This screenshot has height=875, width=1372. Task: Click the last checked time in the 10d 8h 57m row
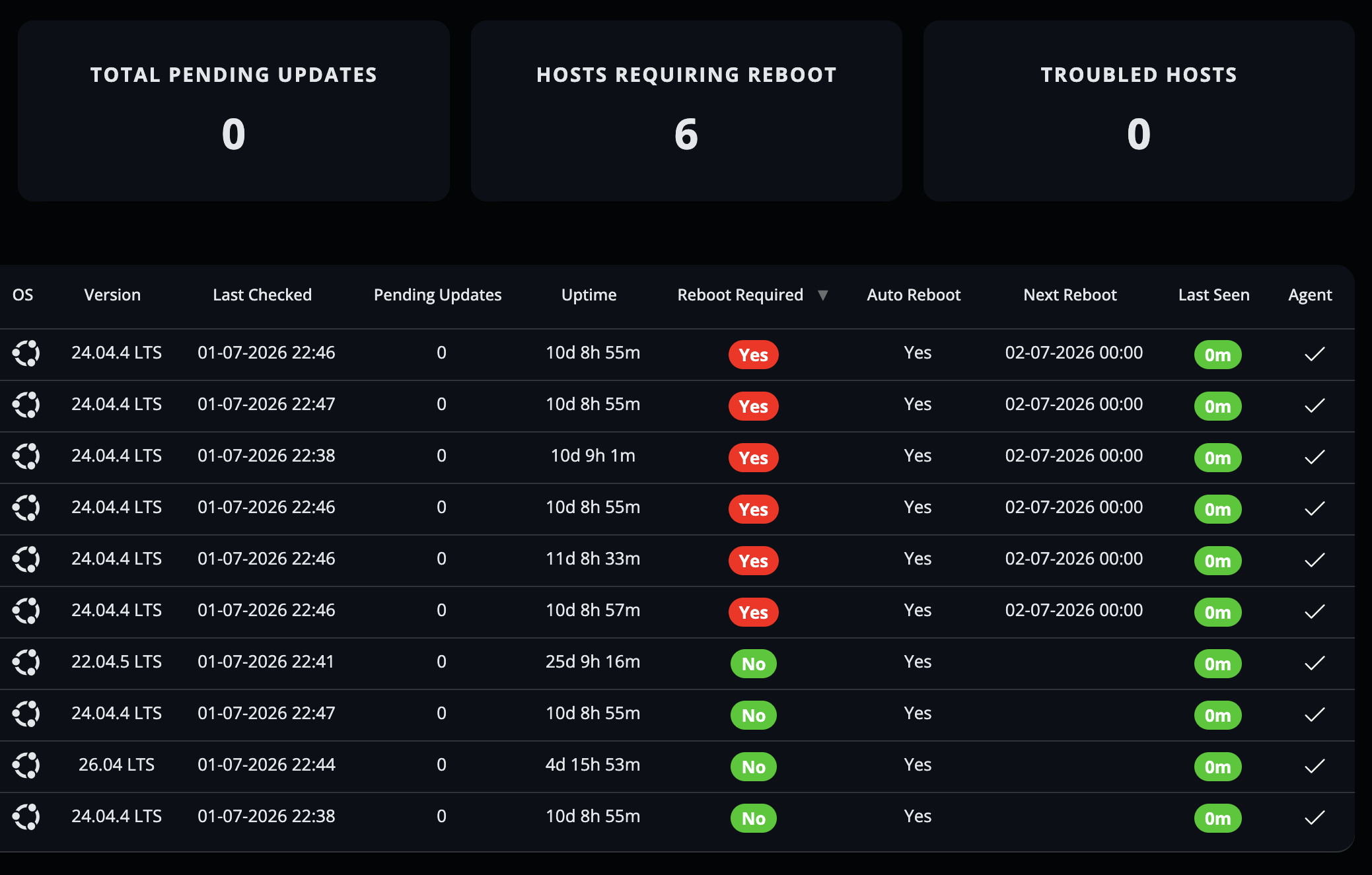pos(266,610)
